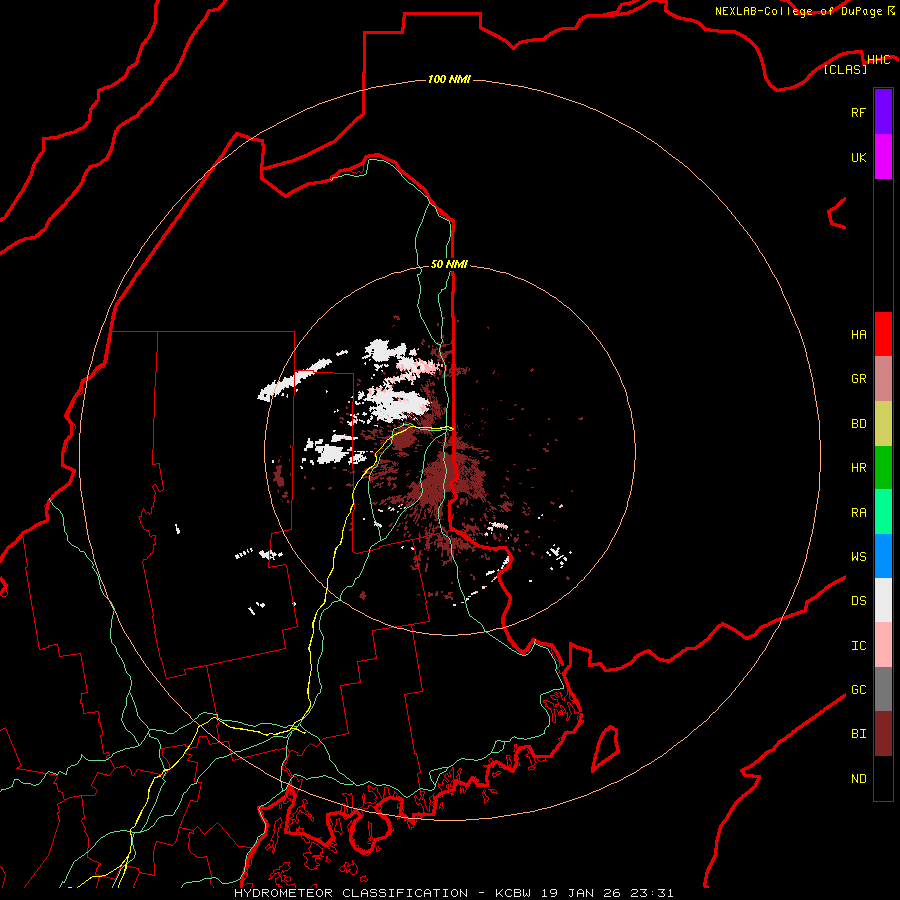Pick the RA light green legend swatch
The image size is (900, 900).
coord(883,512)
